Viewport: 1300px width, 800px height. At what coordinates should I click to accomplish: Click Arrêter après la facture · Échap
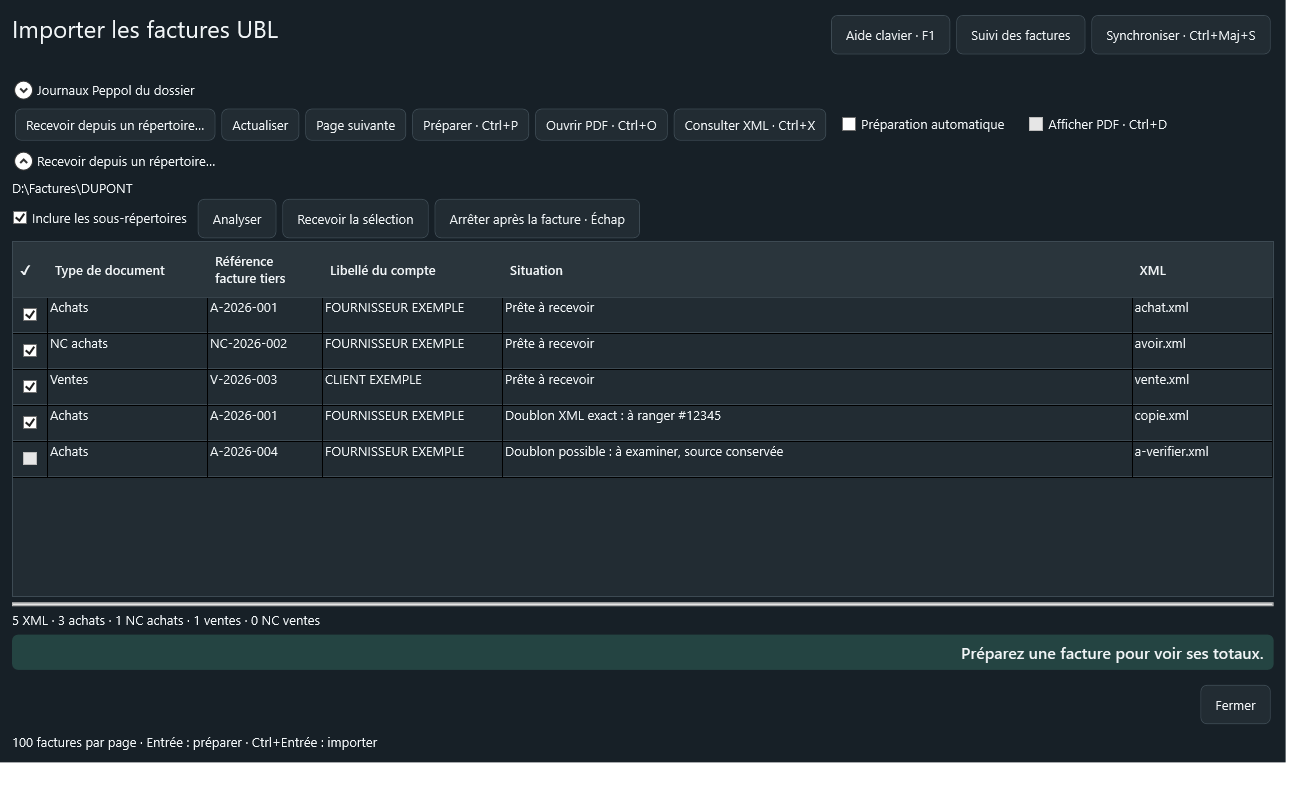click(x=537, y=219)
